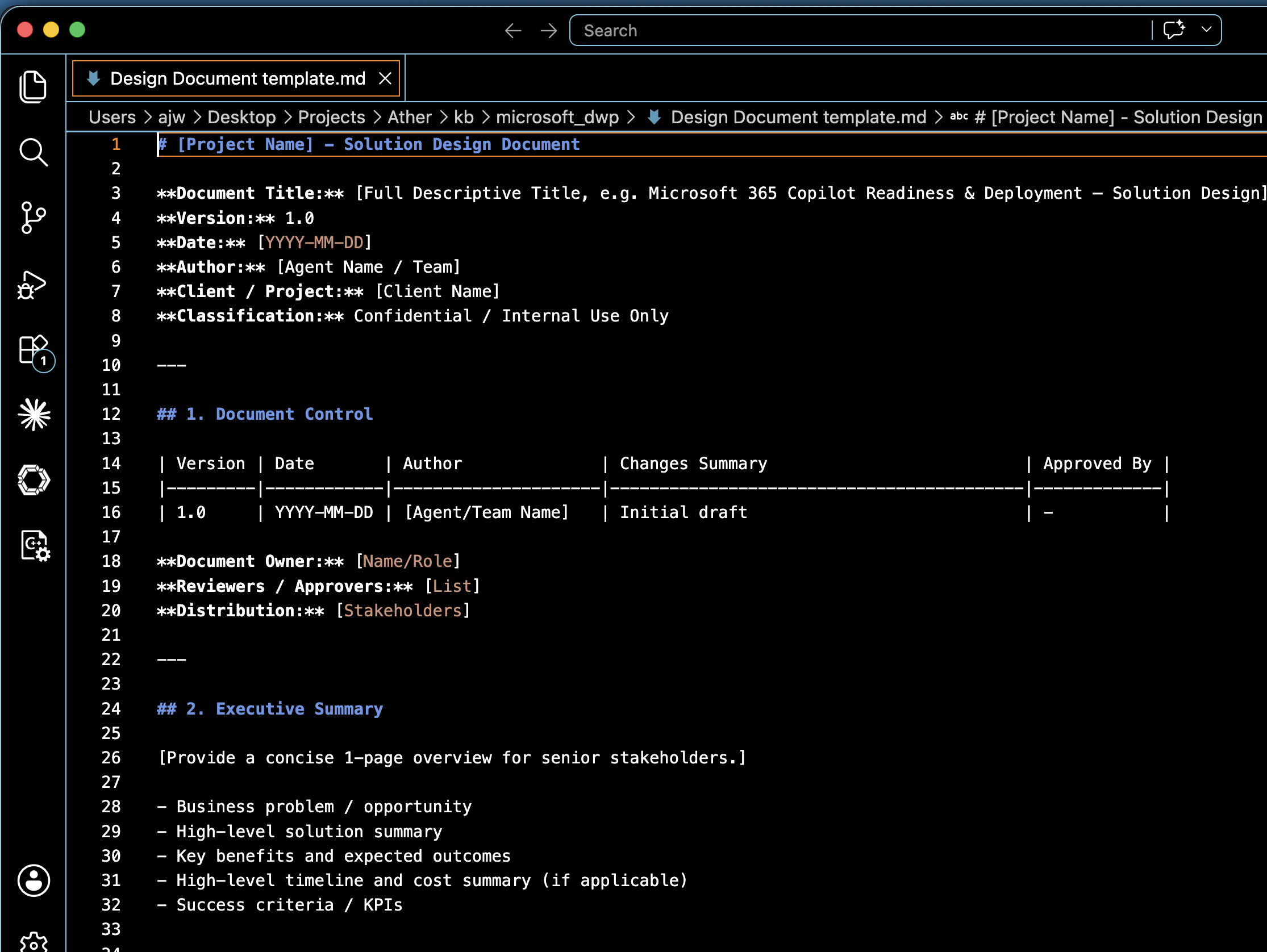
Task: Open the Manage gear icon
Action: tap(34, 942)
